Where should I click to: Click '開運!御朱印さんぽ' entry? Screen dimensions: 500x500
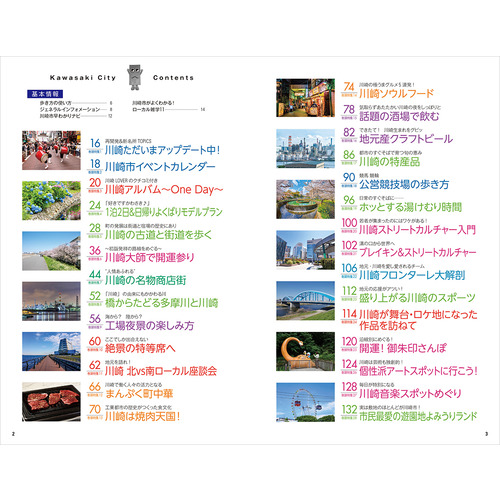(x=403, y=348)
